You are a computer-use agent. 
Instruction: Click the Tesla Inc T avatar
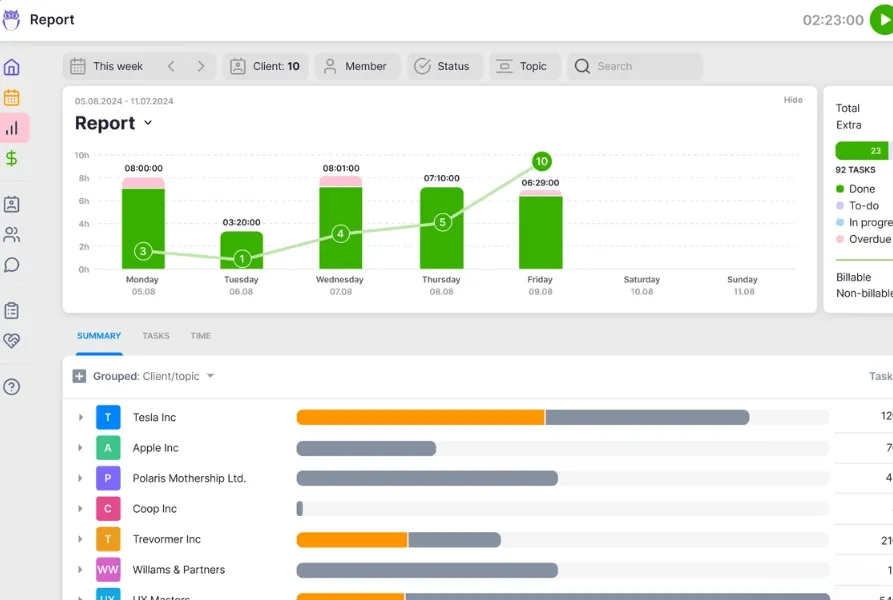(x=108, y=417)
